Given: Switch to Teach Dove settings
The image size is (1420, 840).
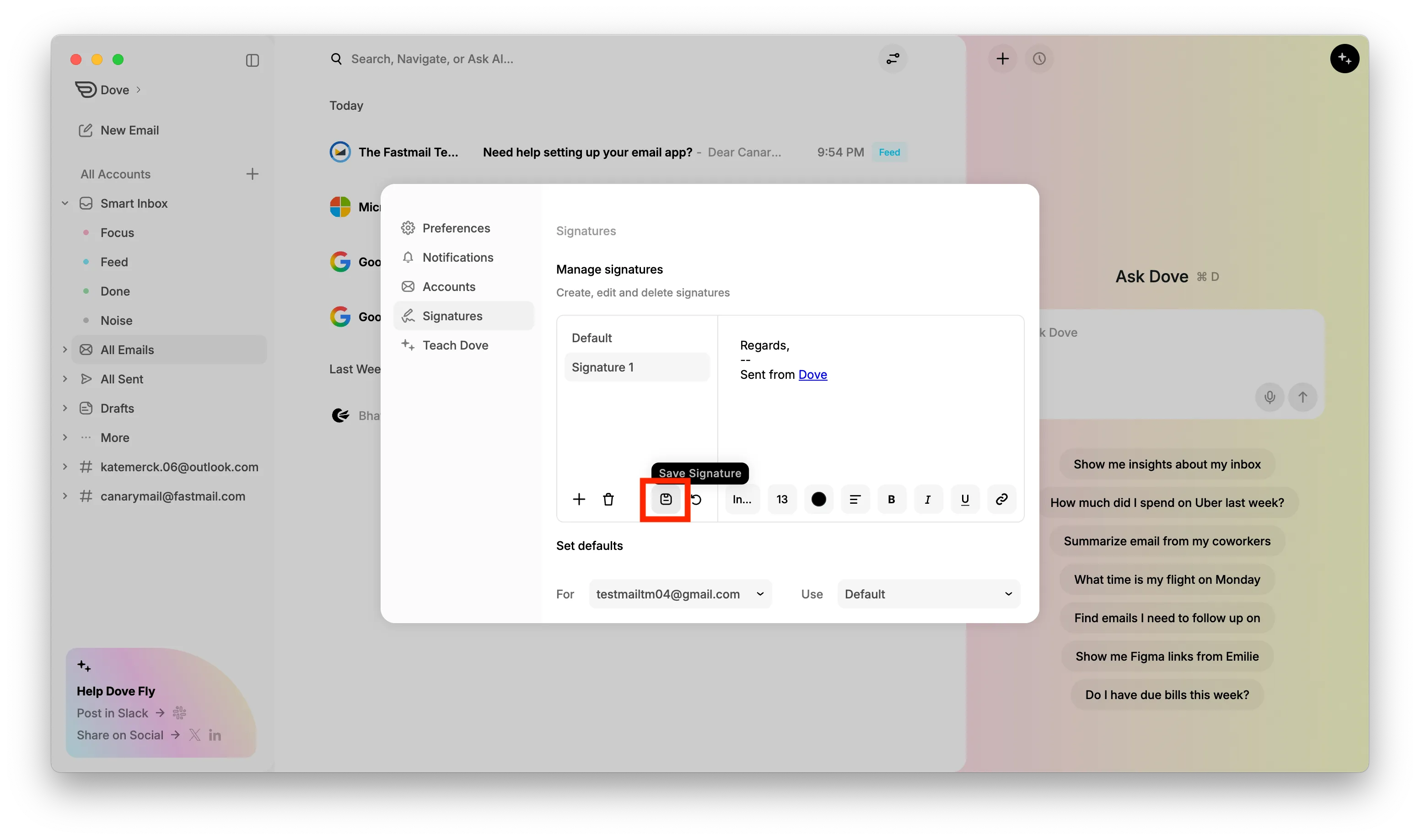Looking at the screenshot, I should [454, 345].
